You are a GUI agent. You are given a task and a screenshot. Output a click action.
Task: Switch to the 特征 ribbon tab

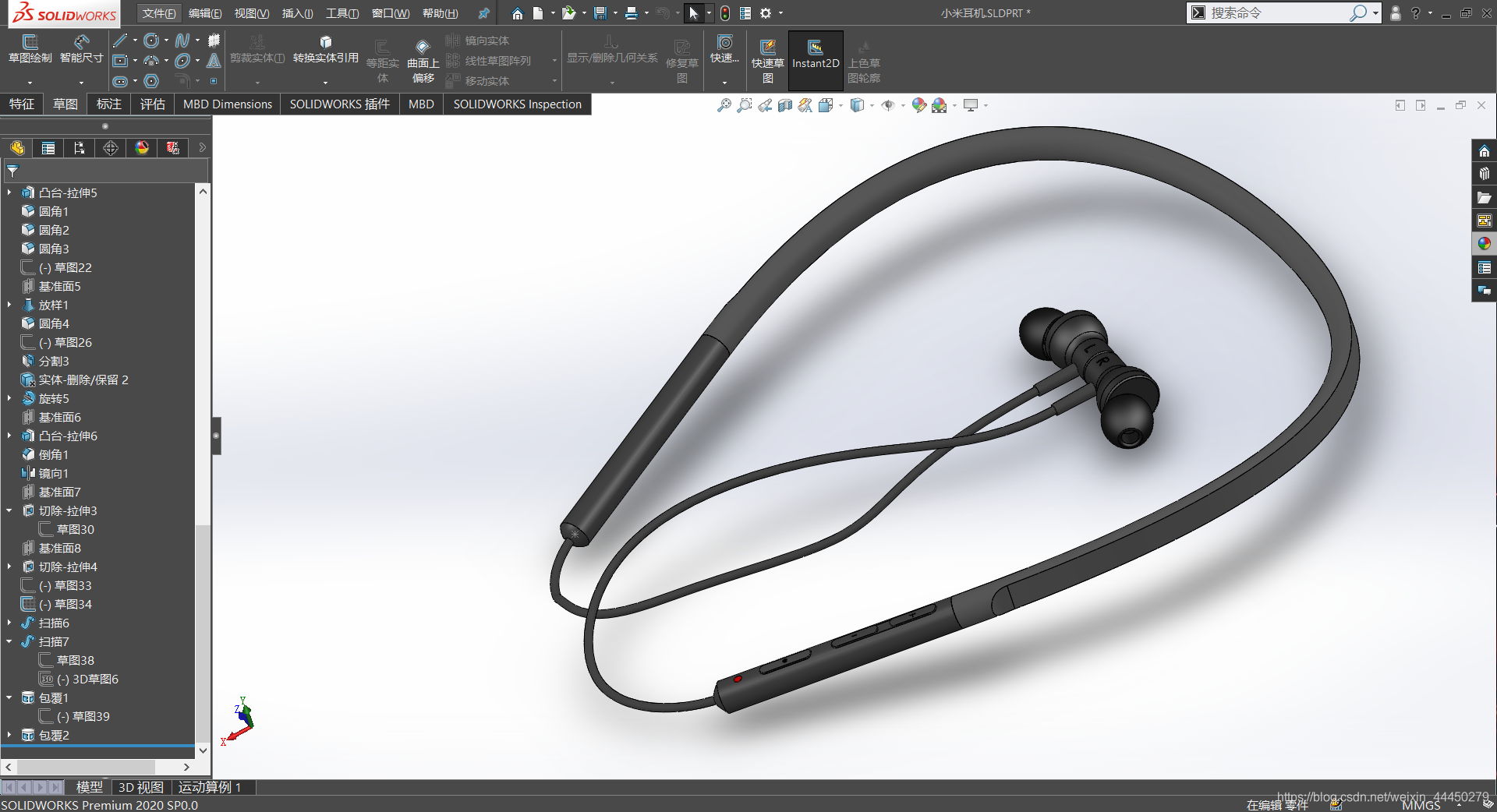coord(22,104)
